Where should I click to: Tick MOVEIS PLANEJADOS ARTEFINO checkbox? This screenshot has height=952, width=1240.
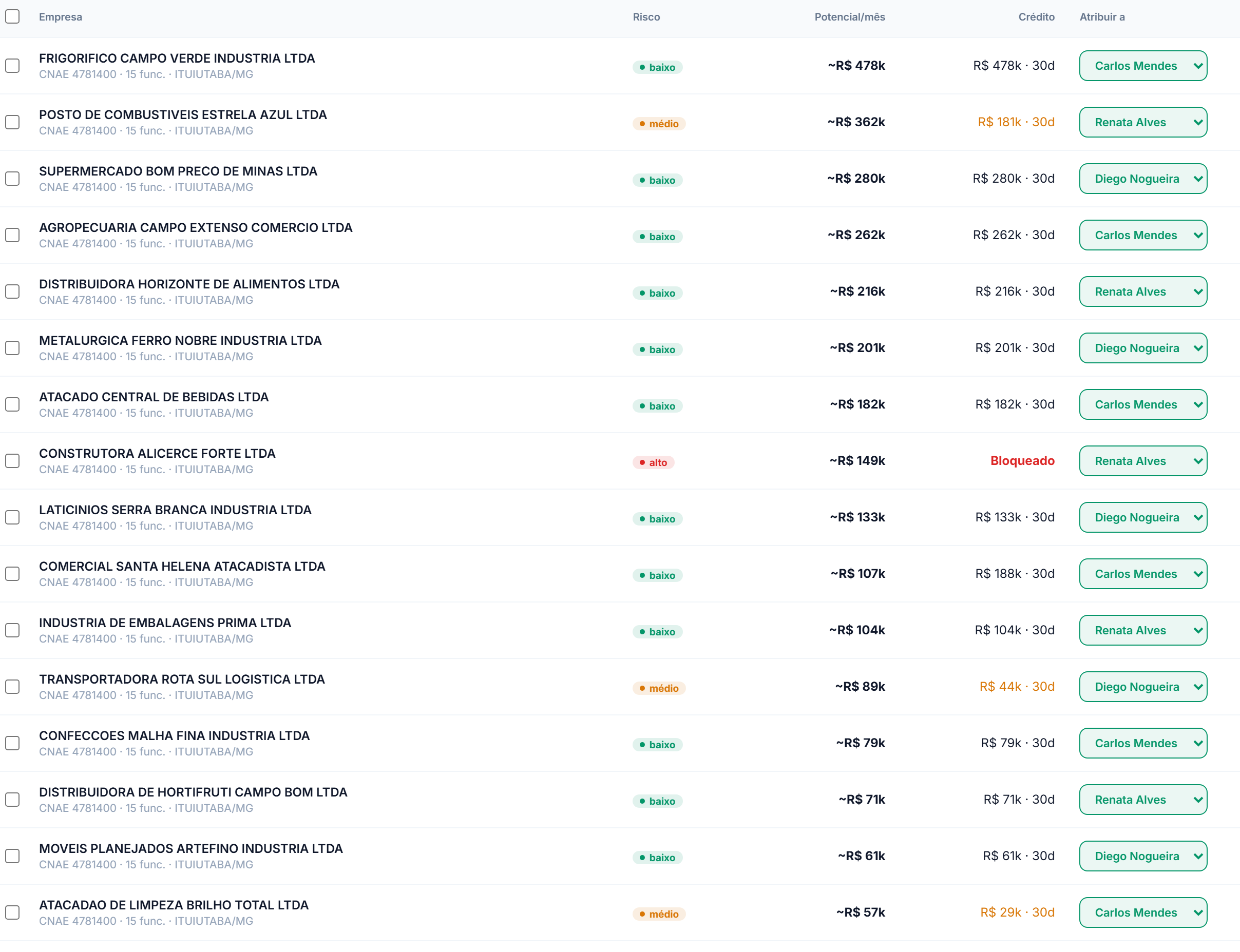12,856
